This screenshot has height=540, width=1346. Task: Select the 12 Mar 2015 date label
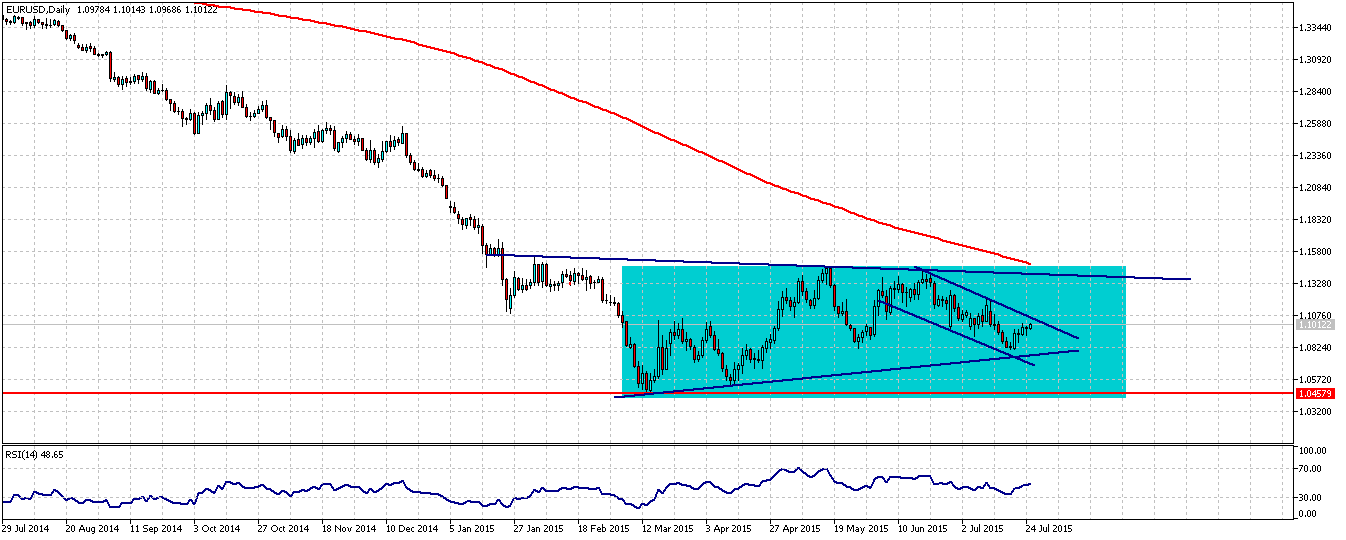pos(667,527)
